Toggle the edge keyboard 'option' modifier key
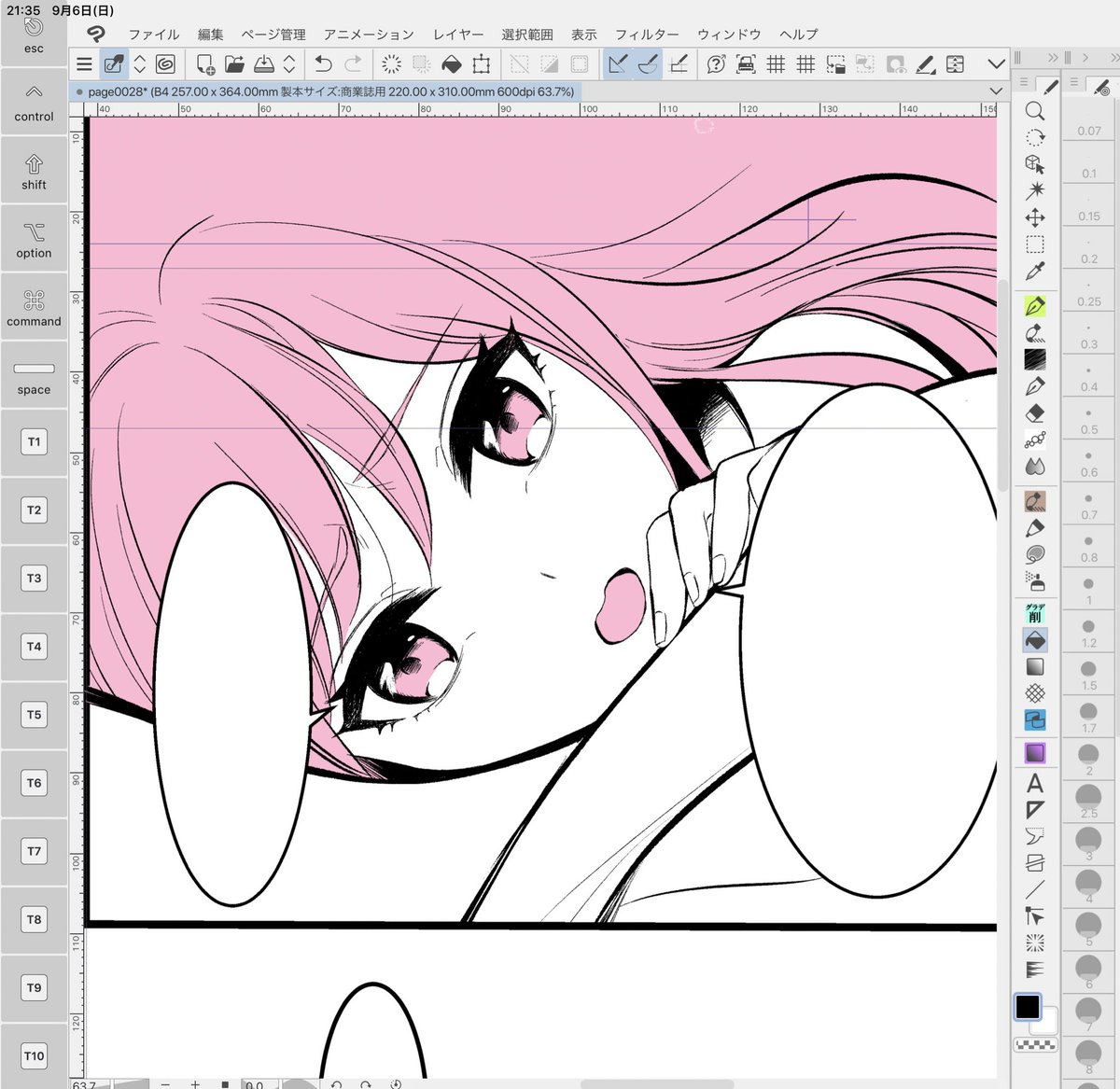 pyautogui.click(x=34, y=240)
